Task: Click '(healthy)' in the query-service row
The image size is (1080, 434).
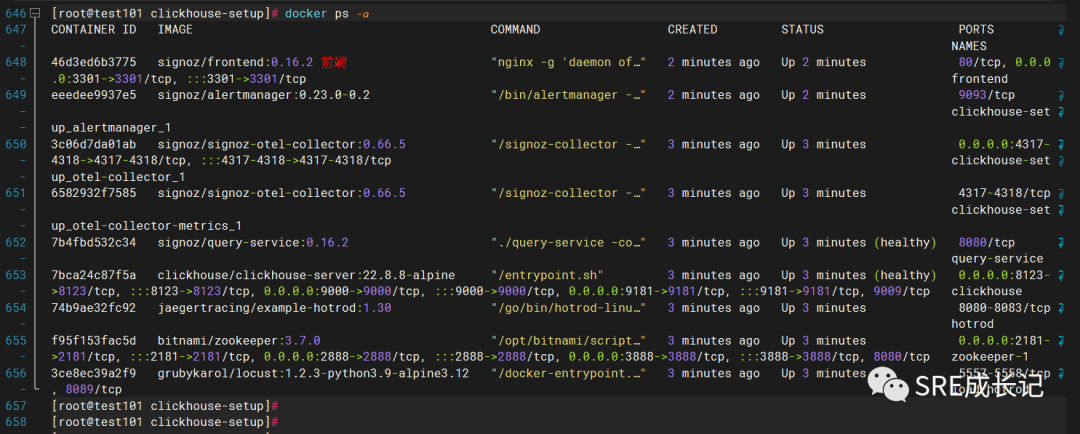Action: 905,242
